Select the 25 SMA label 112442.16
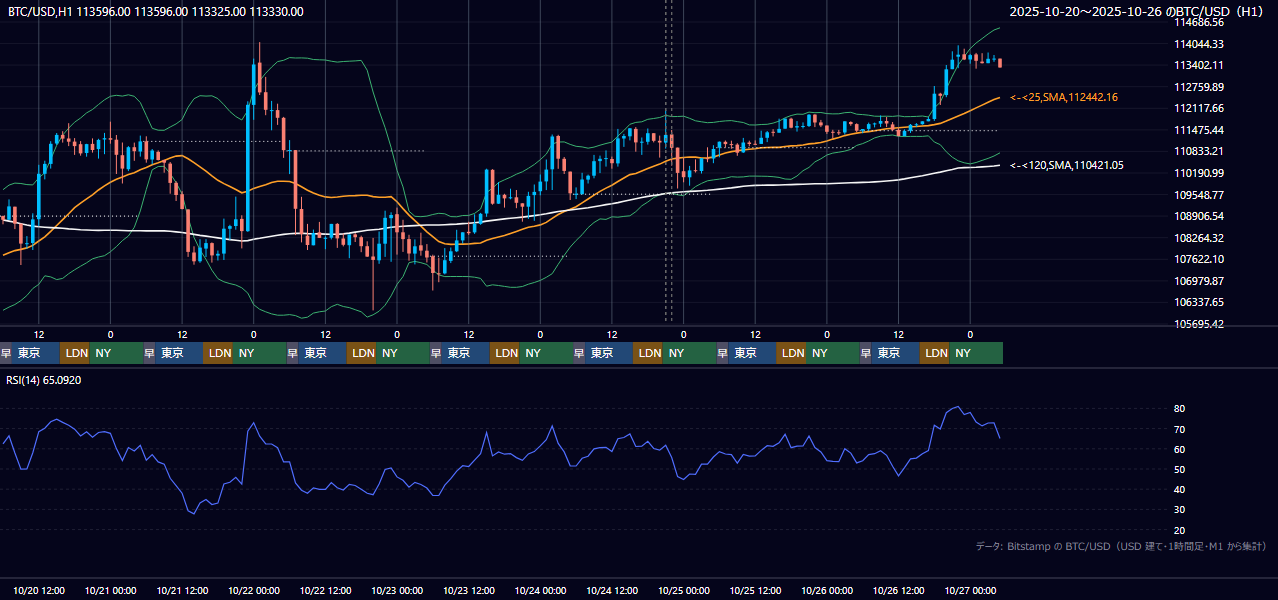 (1064, 97)
